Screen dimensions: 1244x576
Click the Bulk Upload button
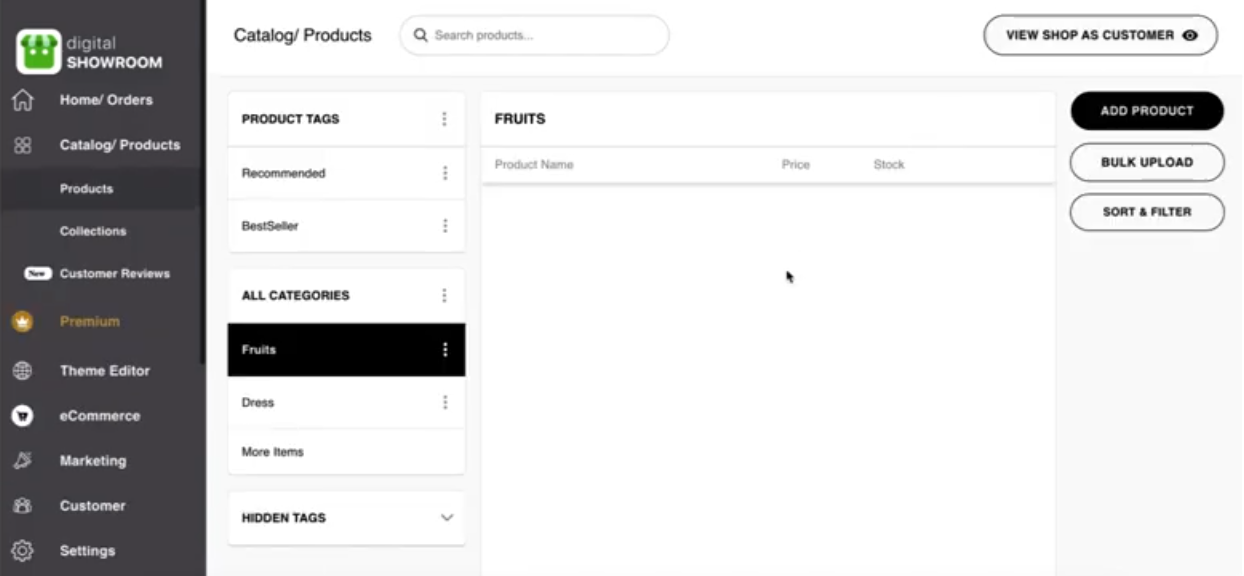click(1146, 162)
